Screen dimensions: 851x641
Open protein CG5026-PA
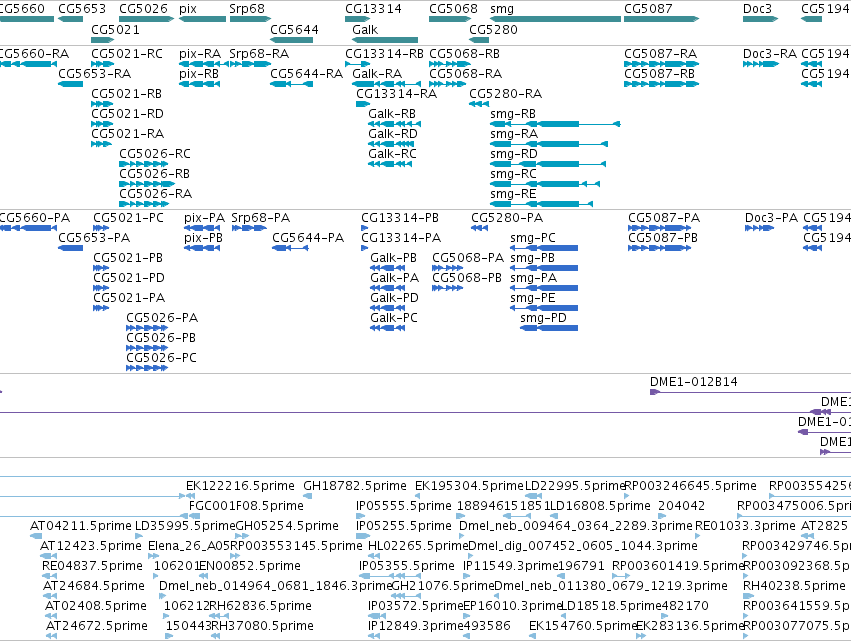pyautogui.click(x=147, y=328)
